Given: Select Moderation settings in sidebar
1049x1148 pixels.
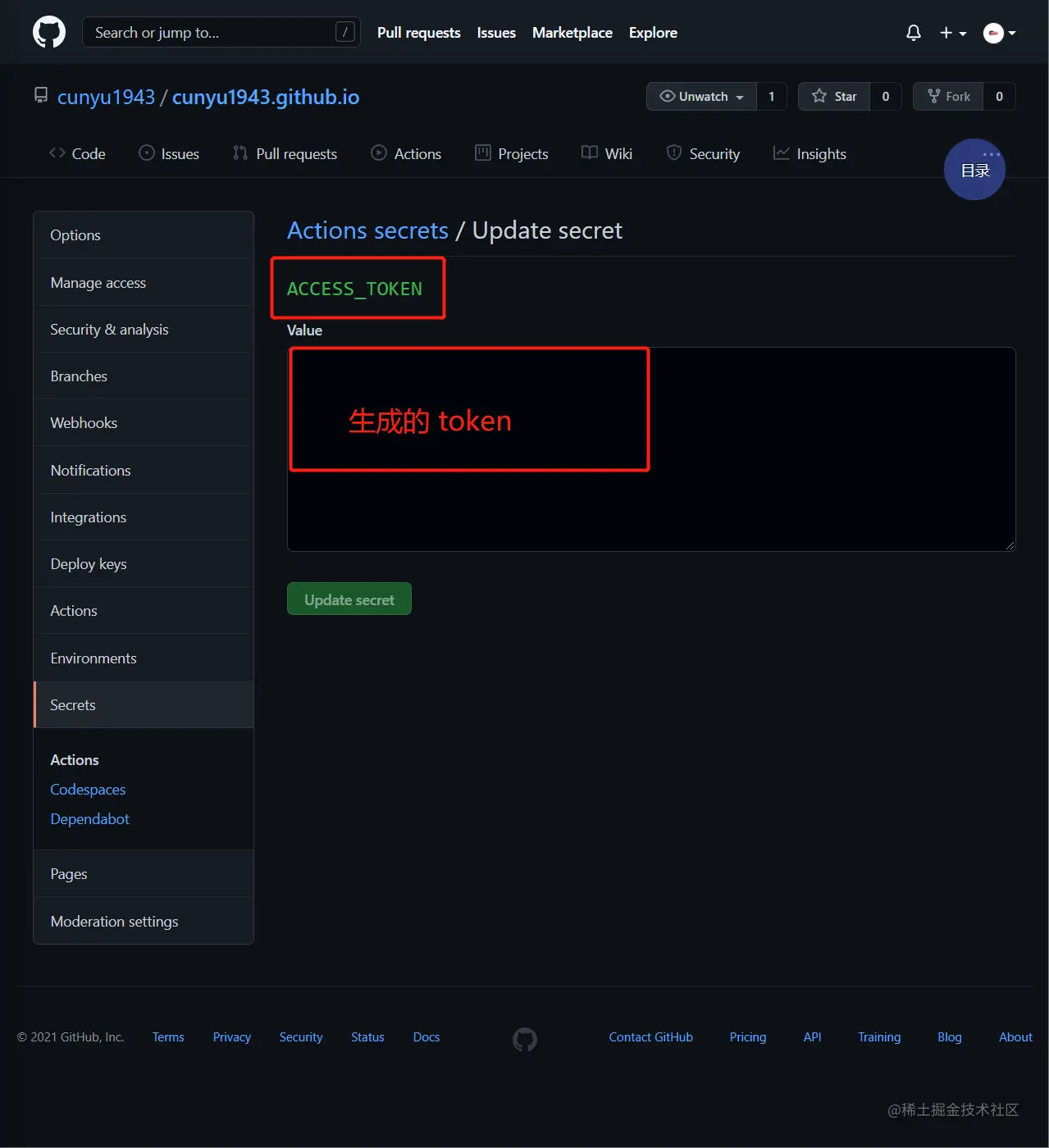Looking at the screenshot, I should coord(144,921).
